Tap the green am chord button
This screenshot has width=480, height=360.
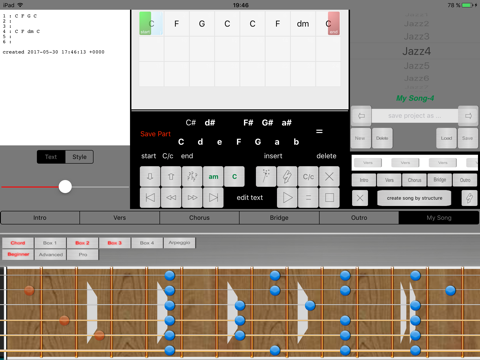(213, 177)
